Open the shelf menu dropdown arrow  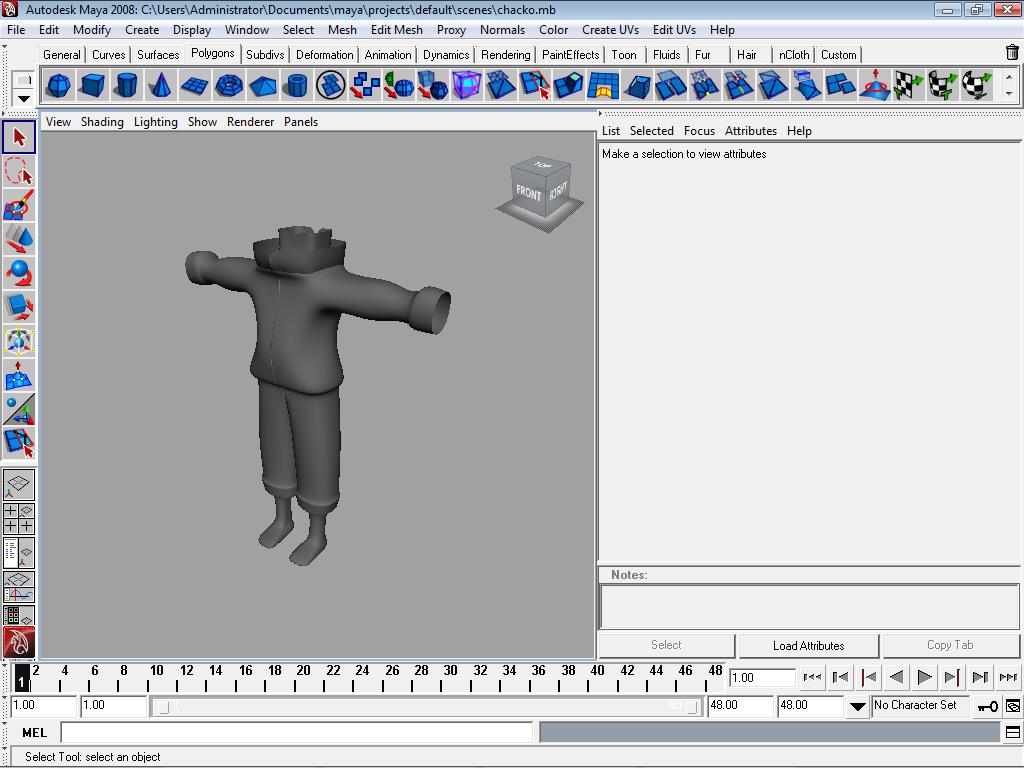(x=24, y=99)
